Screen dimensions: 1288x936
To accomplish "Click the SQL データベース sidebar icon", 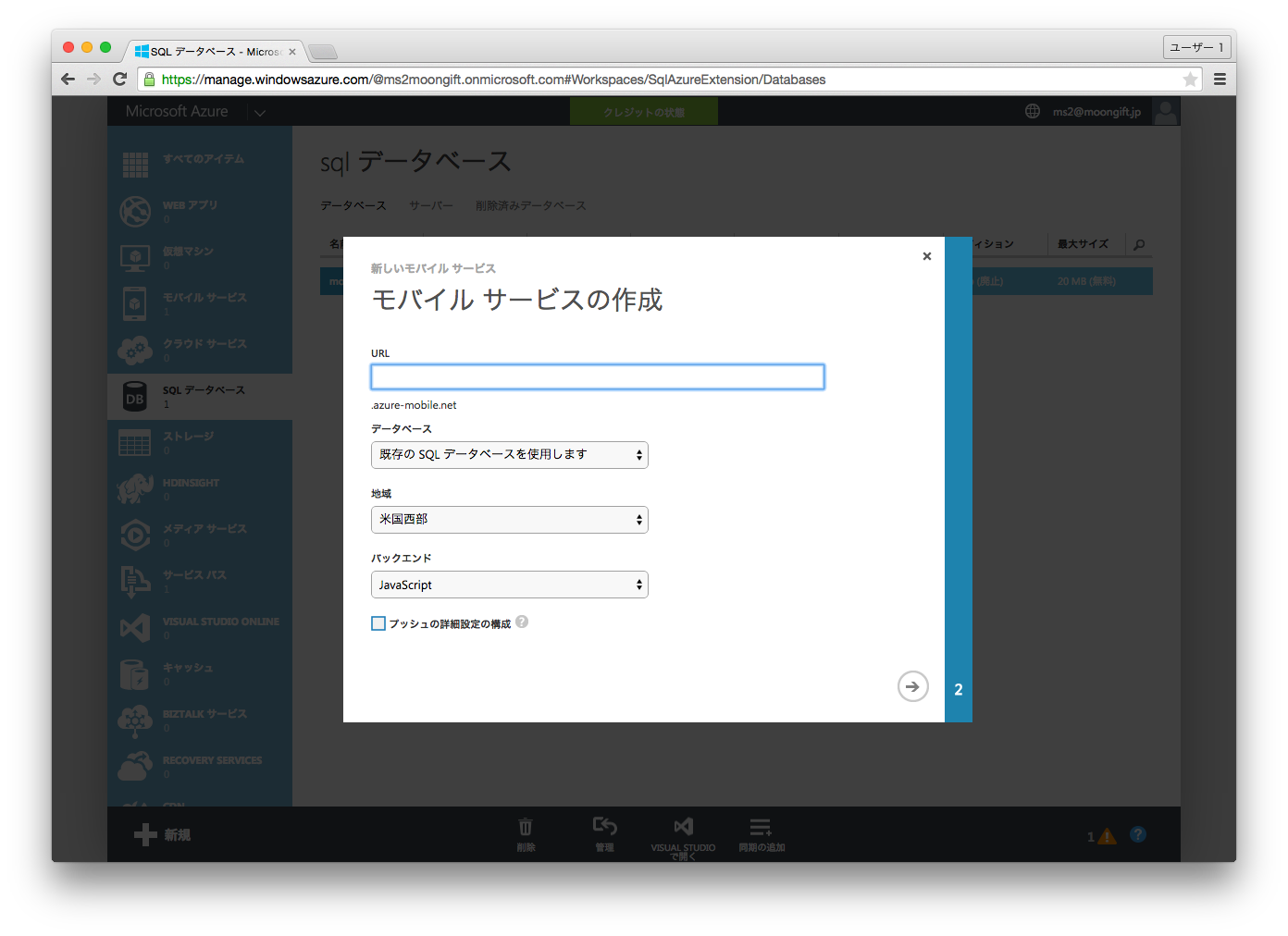I will pos(135,397).
